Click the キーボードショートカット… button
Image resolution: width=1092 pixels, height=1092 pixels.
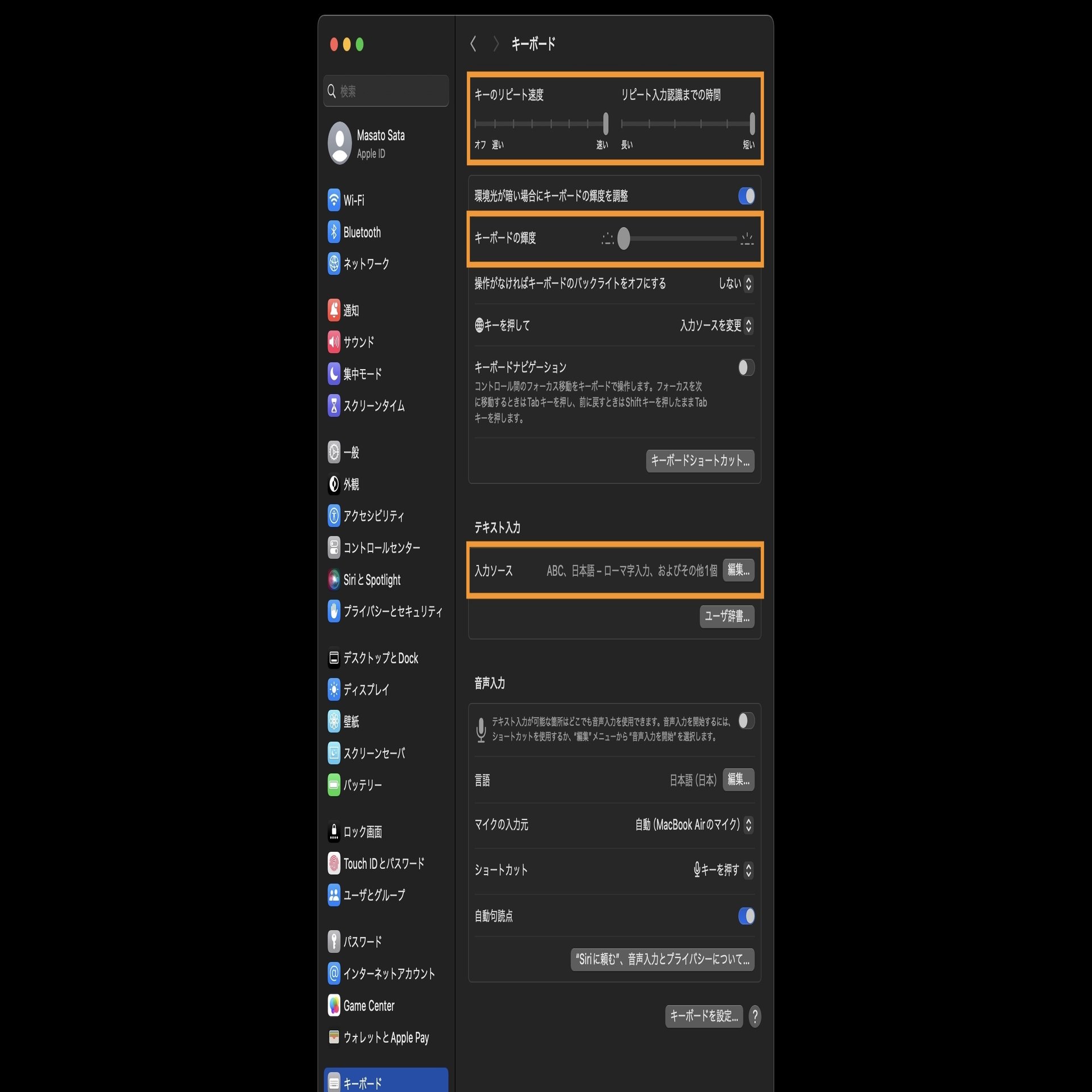(x=700, y=461)
